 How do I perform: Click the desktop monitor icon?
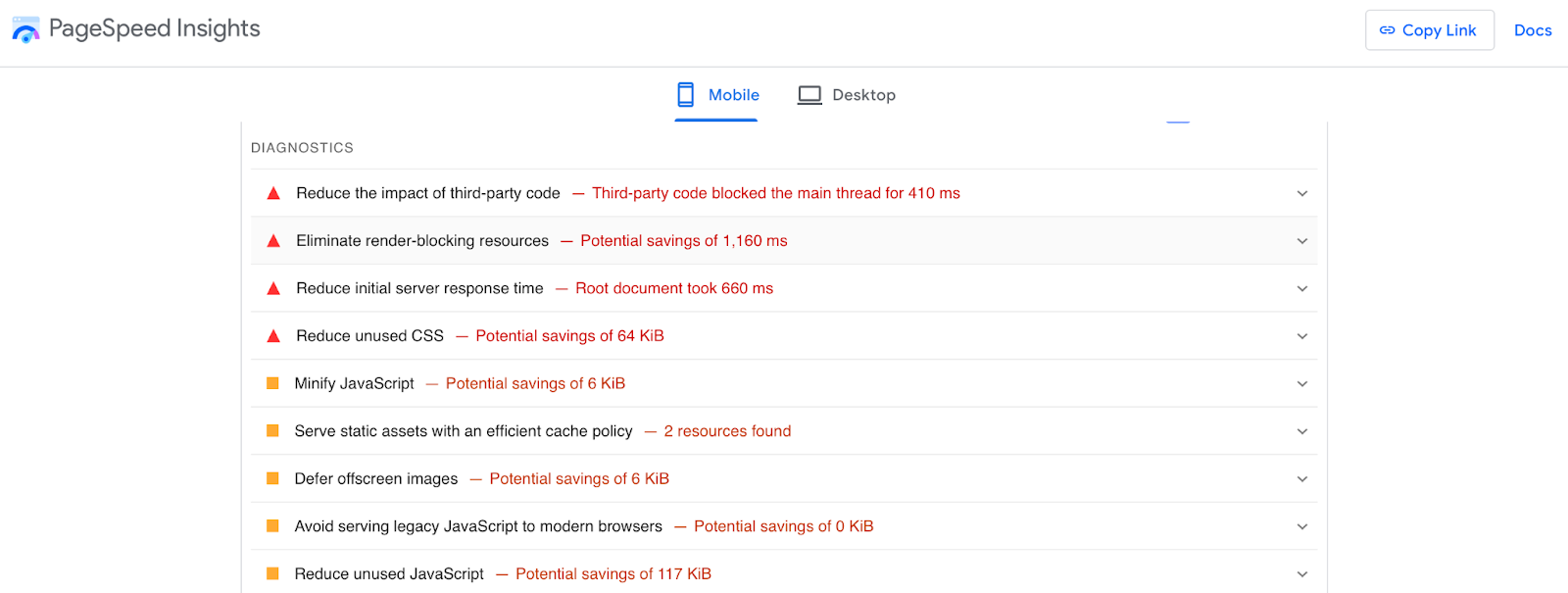[x=809, y=95]
